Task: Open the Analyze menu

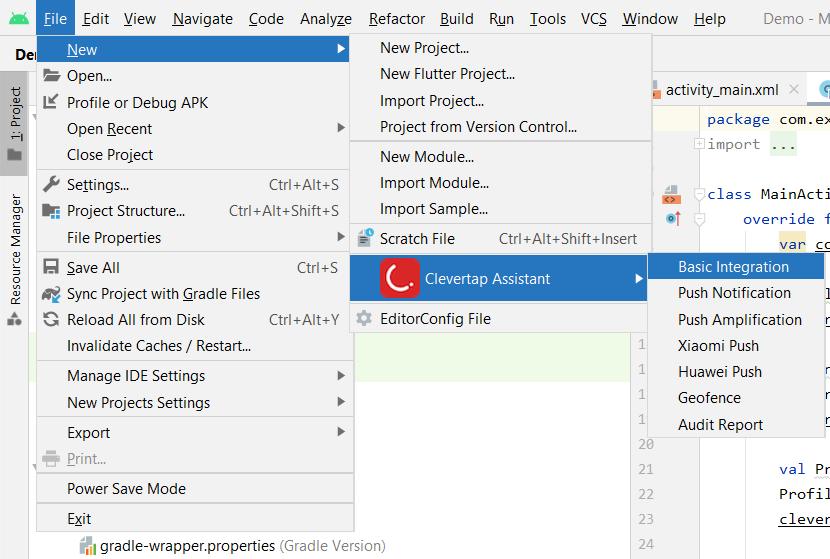Action: click(326, 19)
